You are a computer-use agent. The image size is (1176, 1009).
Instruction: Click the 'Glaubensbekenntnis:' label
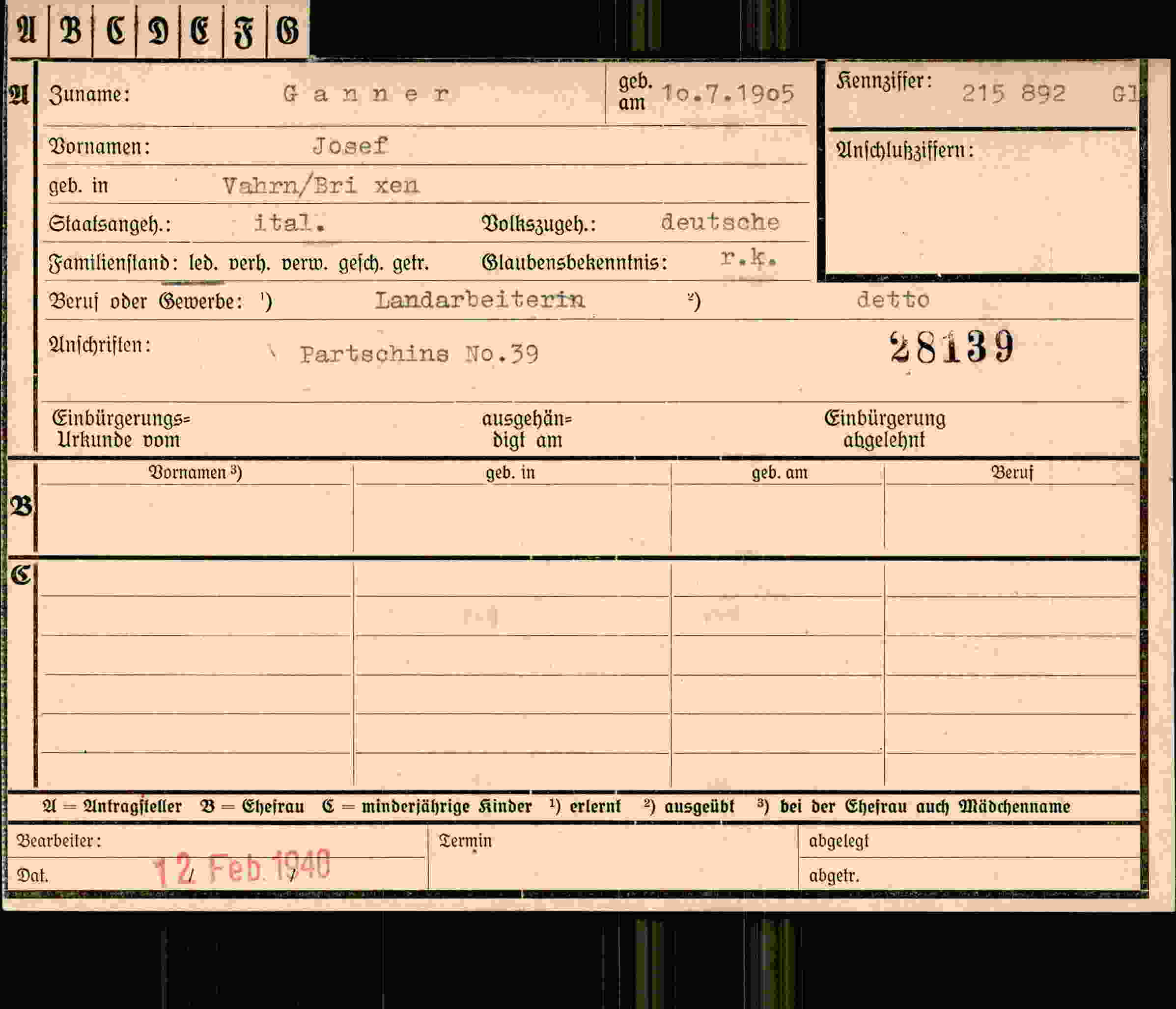point(574,263)
